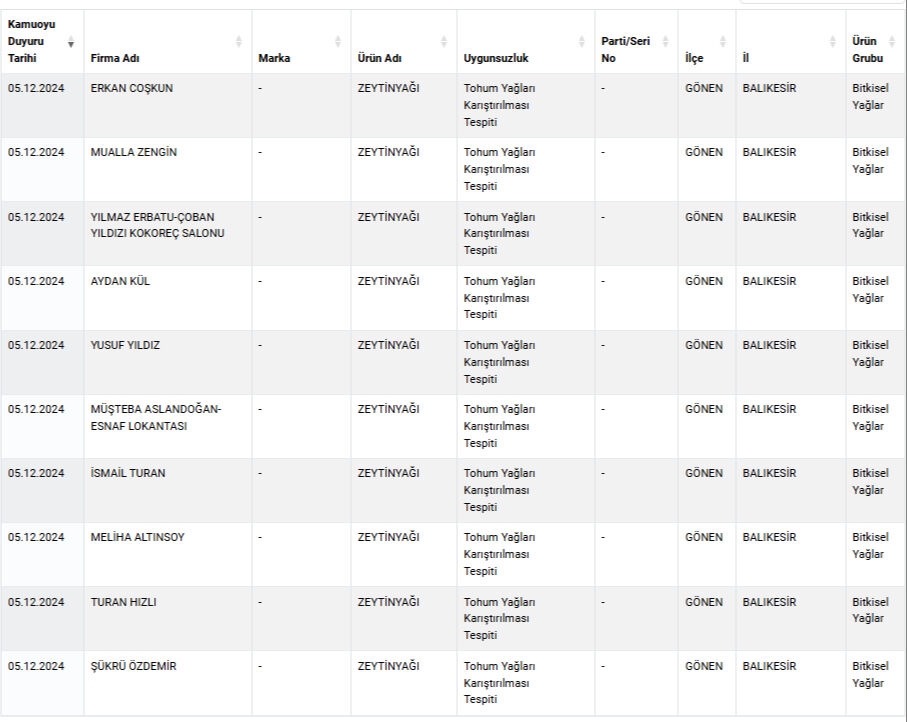
Task: Select the YUSUF YILDIZ row
Action: tap(125, 345)
